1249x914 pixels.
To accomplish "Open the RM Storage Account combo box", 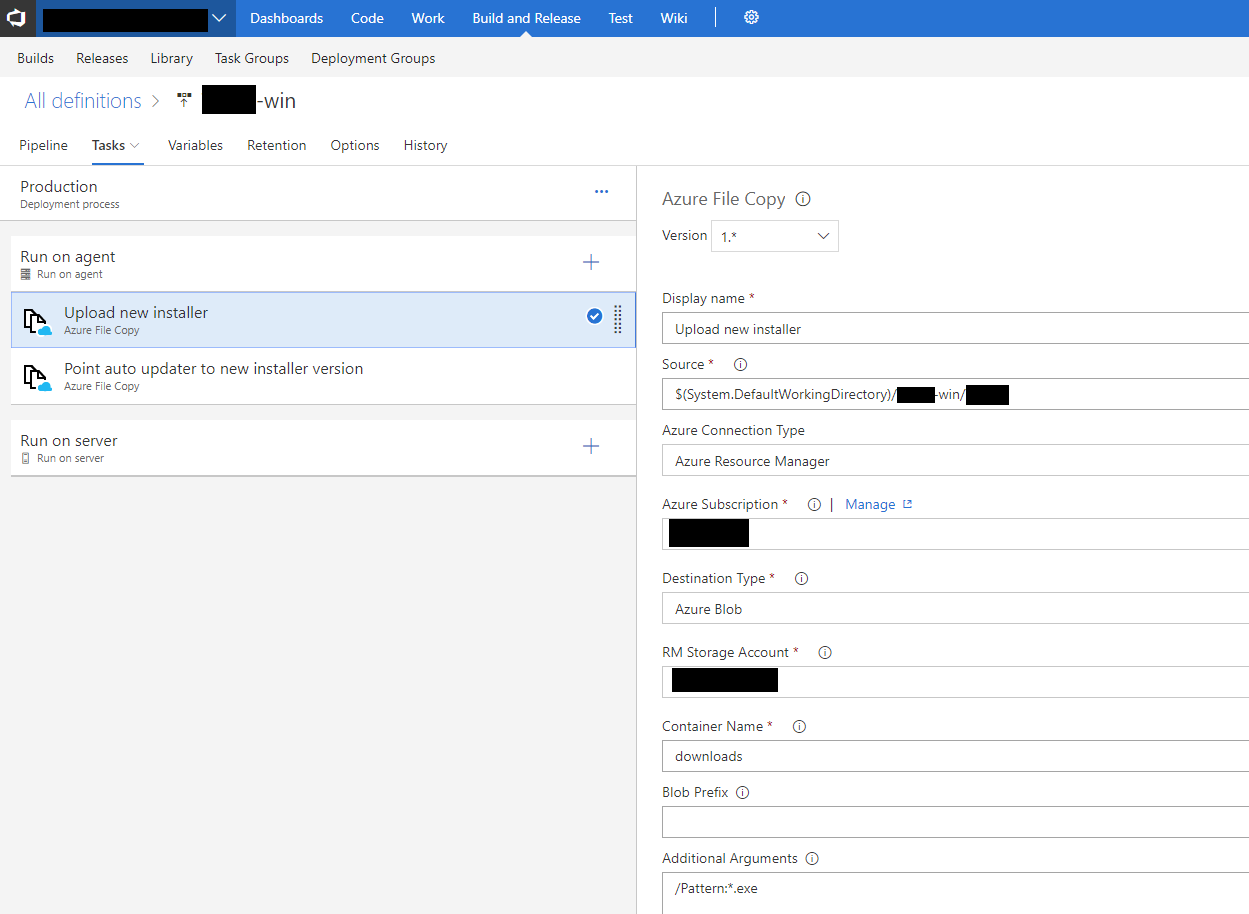I will (x=955, y=682).
